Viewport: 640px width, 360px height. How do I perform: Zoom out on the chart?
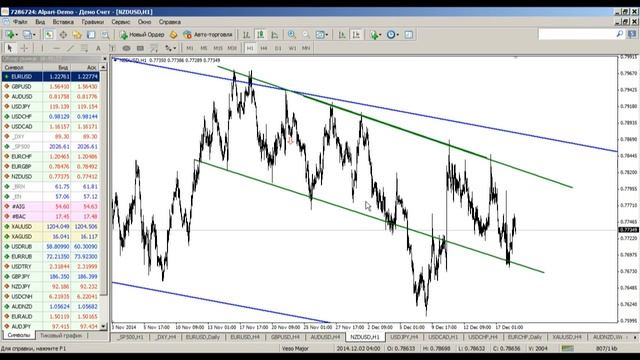click(x=306, y=35)
